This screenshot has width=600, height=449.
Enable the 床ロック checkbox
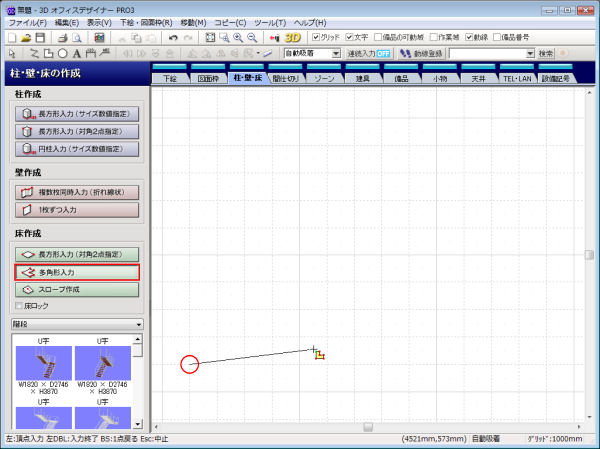[x=18, y=305]
